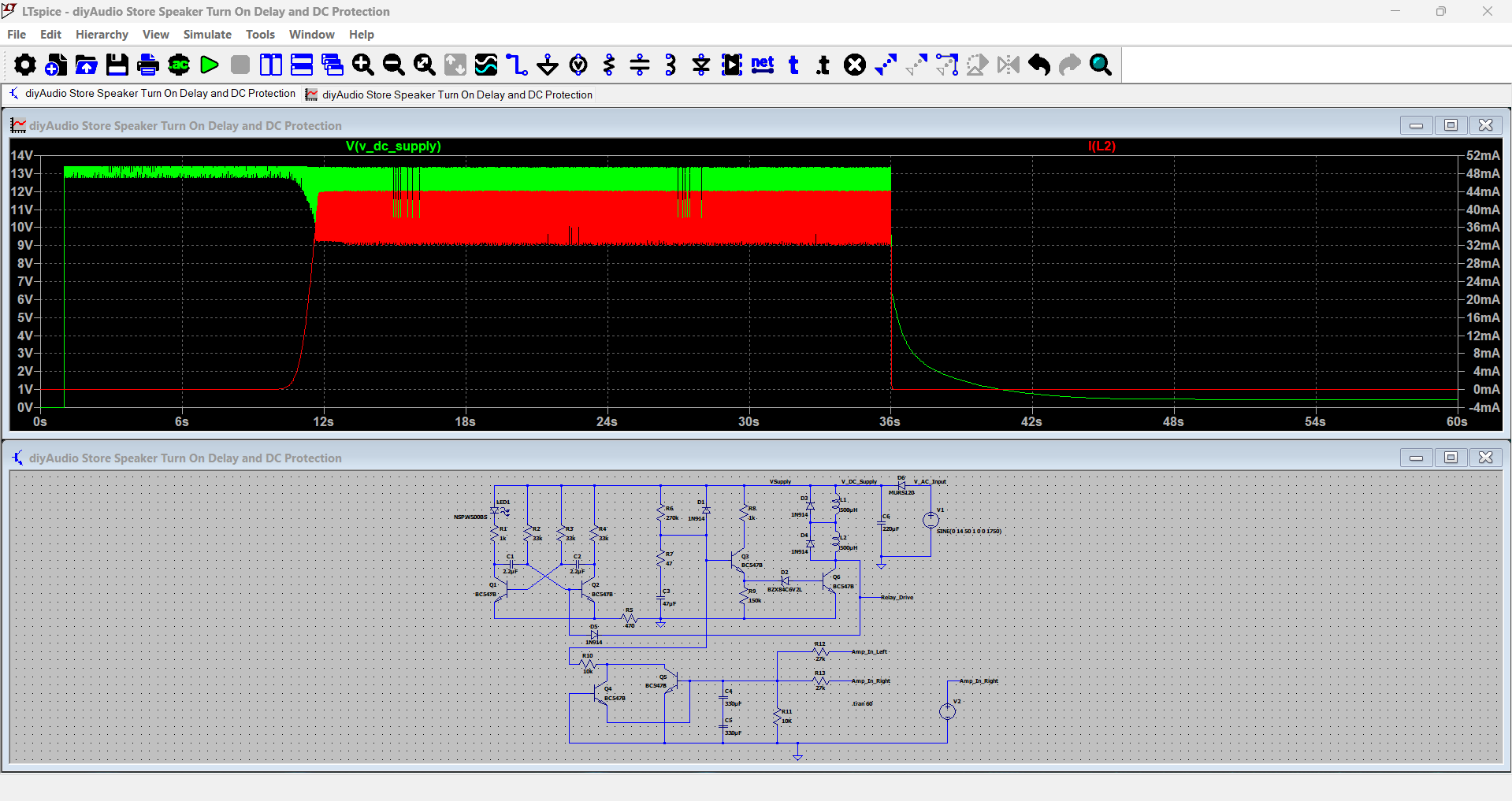Select voltage source V2 in schematic
Viewport: 1512px width, 801px height.
pyautogui.click(x=947, y=711)
